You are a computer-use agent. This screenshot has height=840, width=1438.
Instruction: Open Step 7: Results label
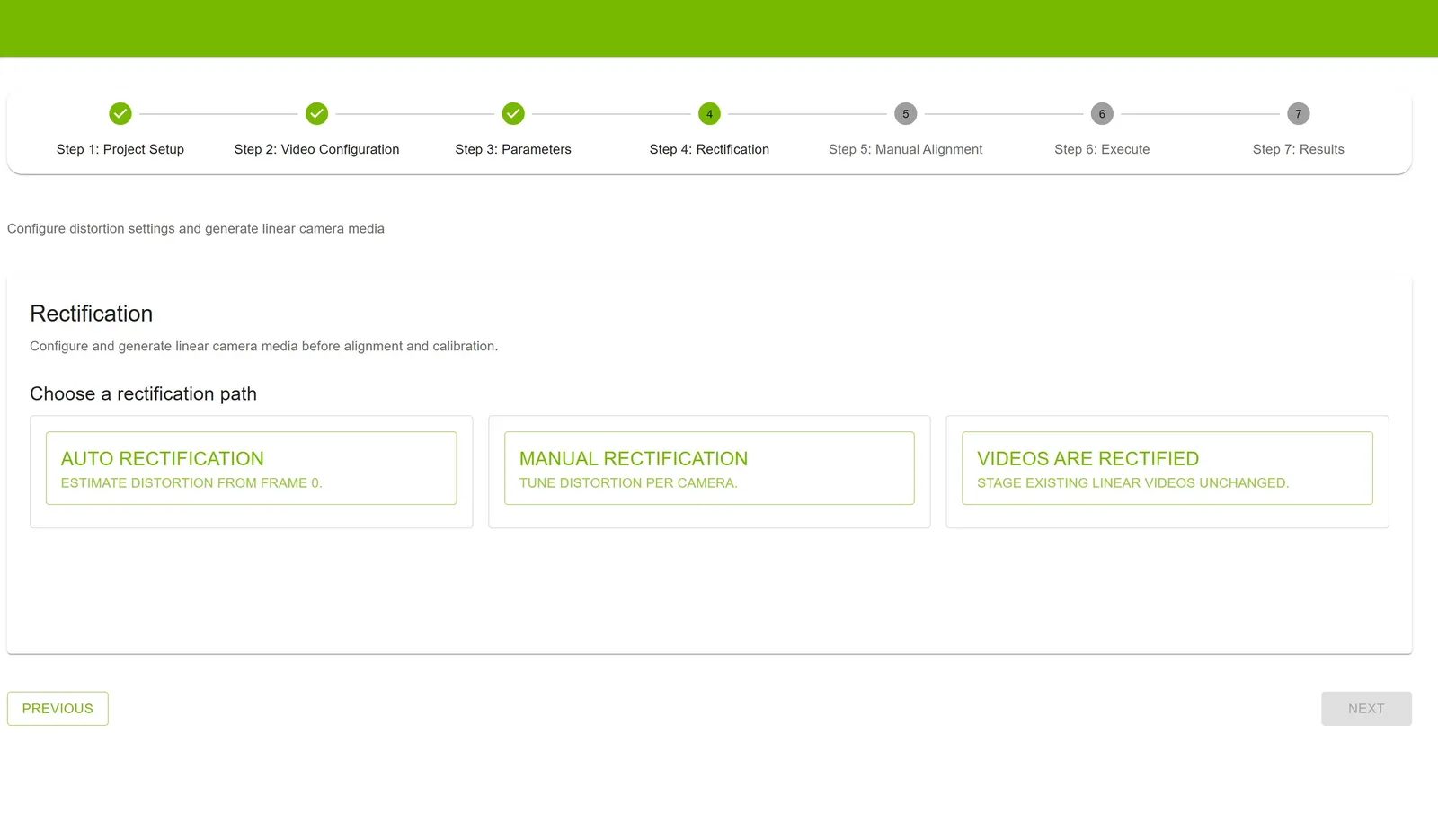(x=1298, y=149)
